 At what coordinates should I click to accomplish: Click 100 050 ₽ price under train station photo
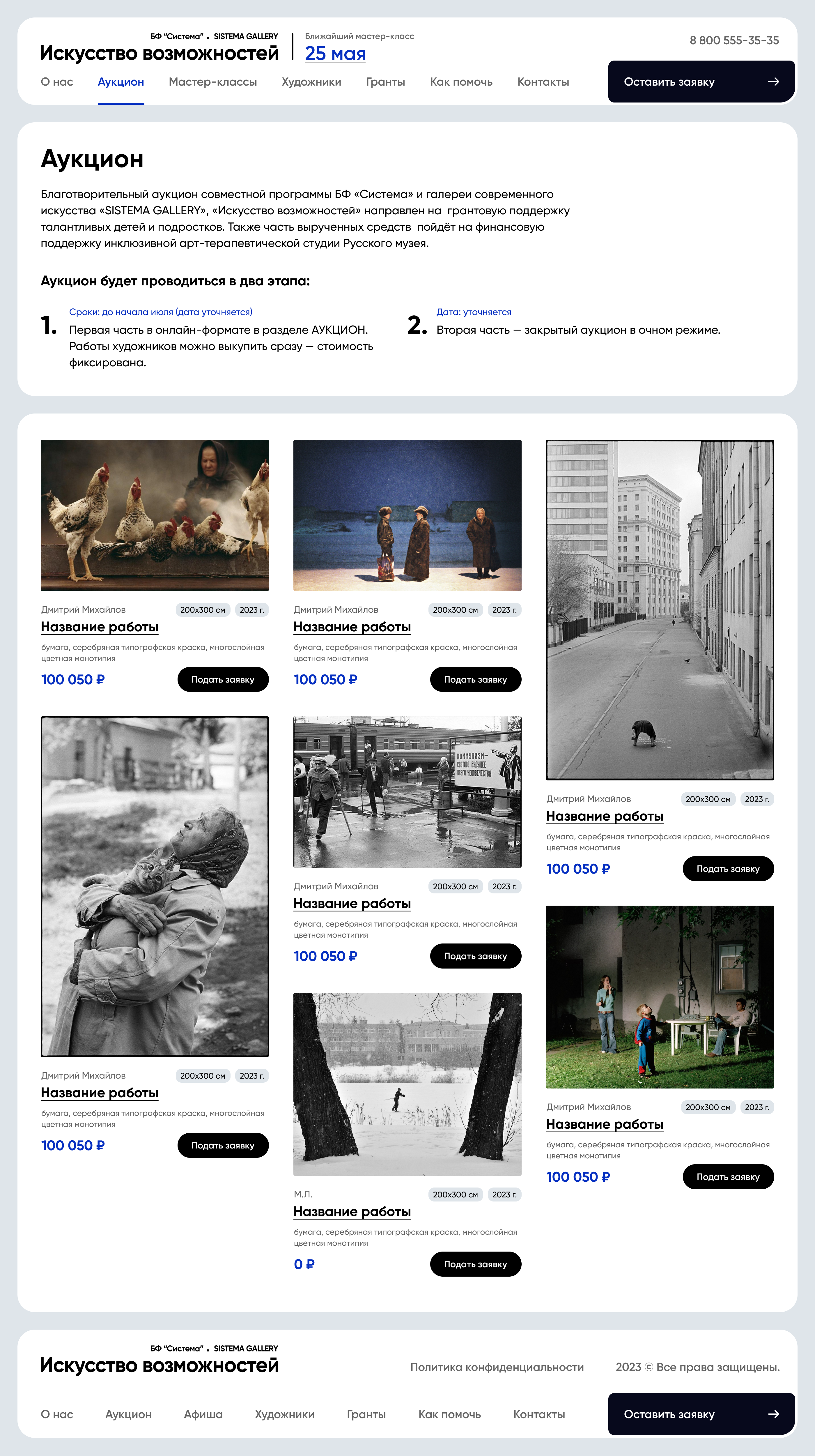pyautogui.click(x=325, y=956)
